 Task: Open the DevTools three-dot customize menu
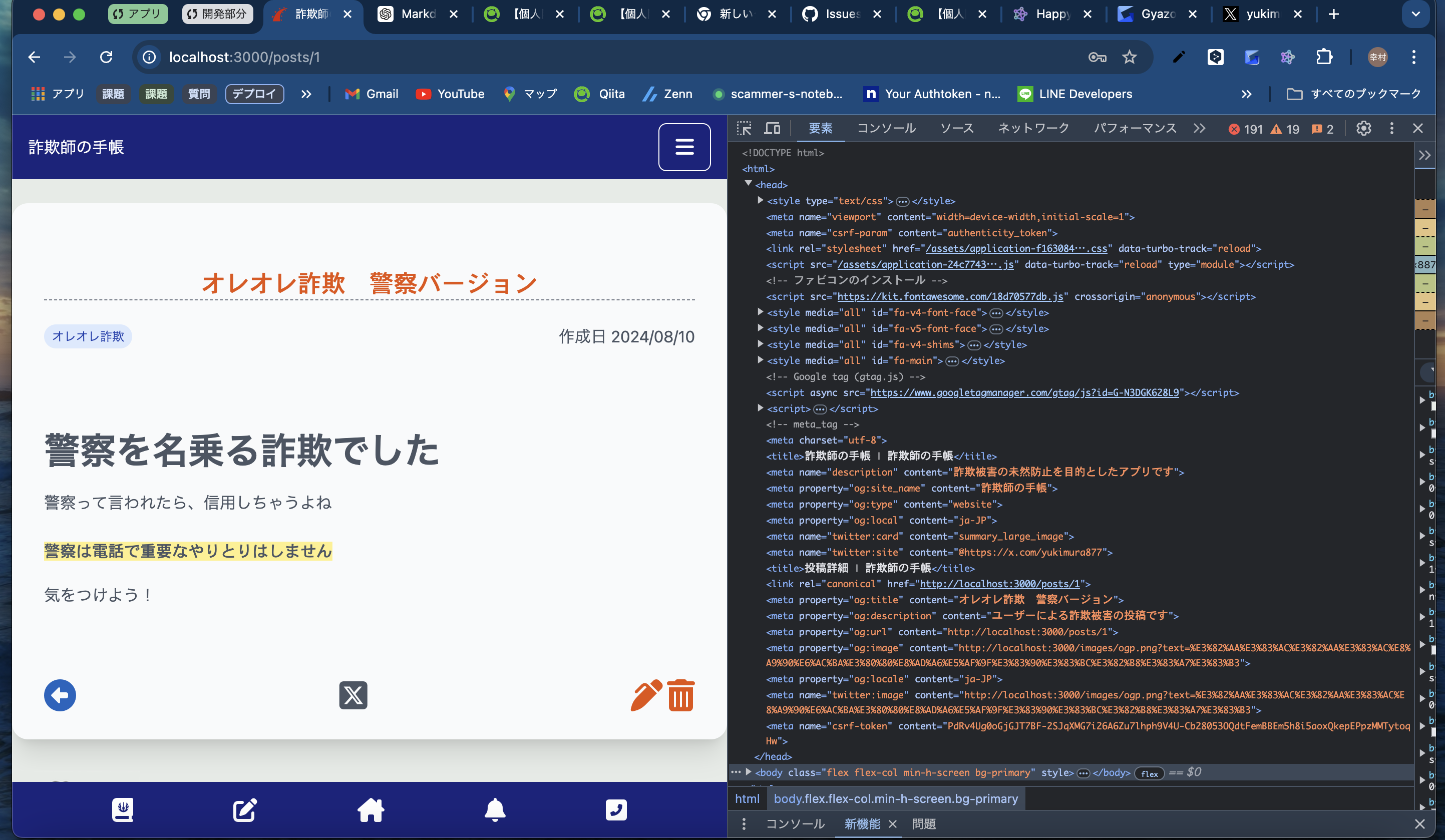tap(1391, 129)
